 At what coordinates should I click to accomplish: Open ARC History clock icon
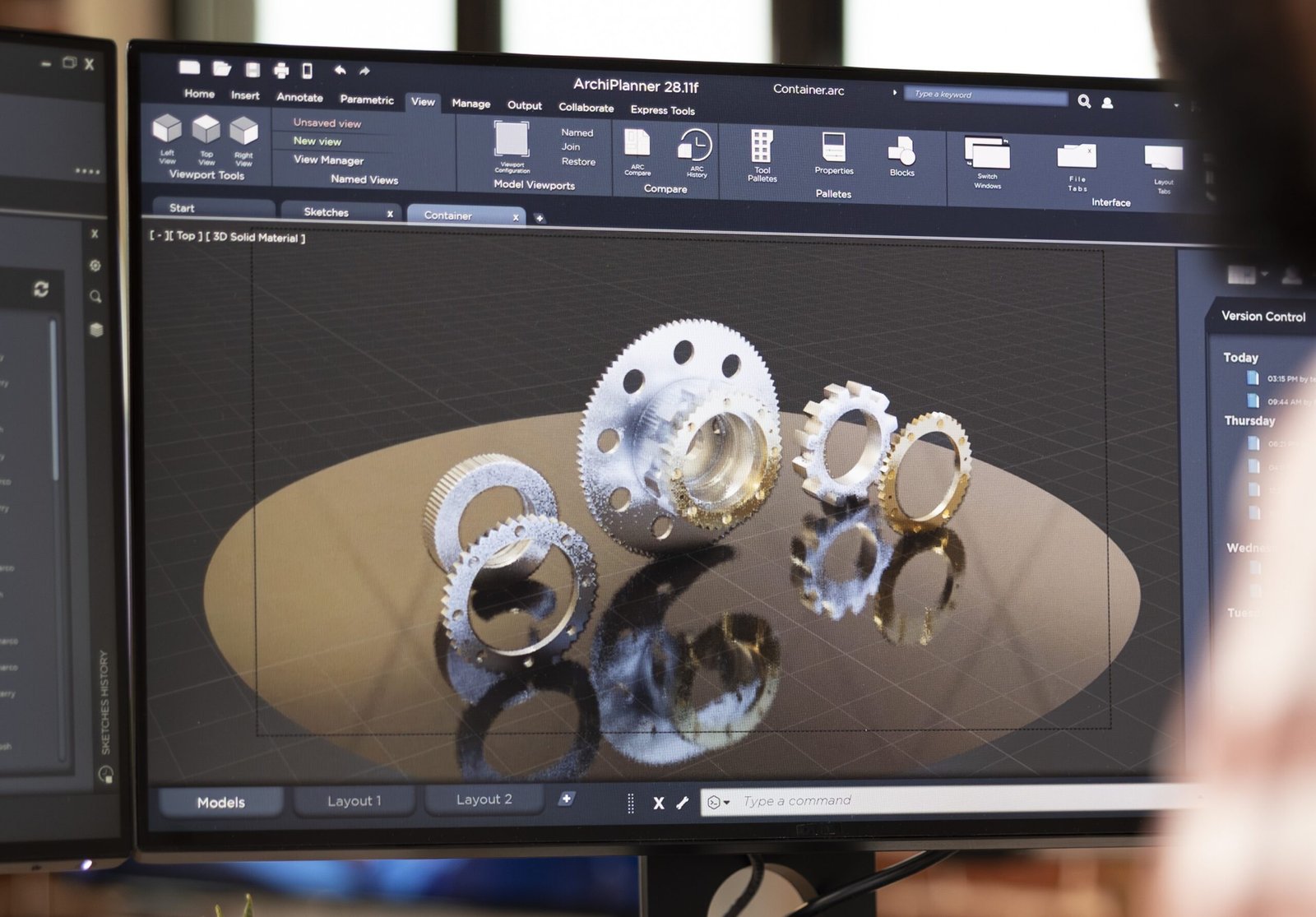coord(695,146)
